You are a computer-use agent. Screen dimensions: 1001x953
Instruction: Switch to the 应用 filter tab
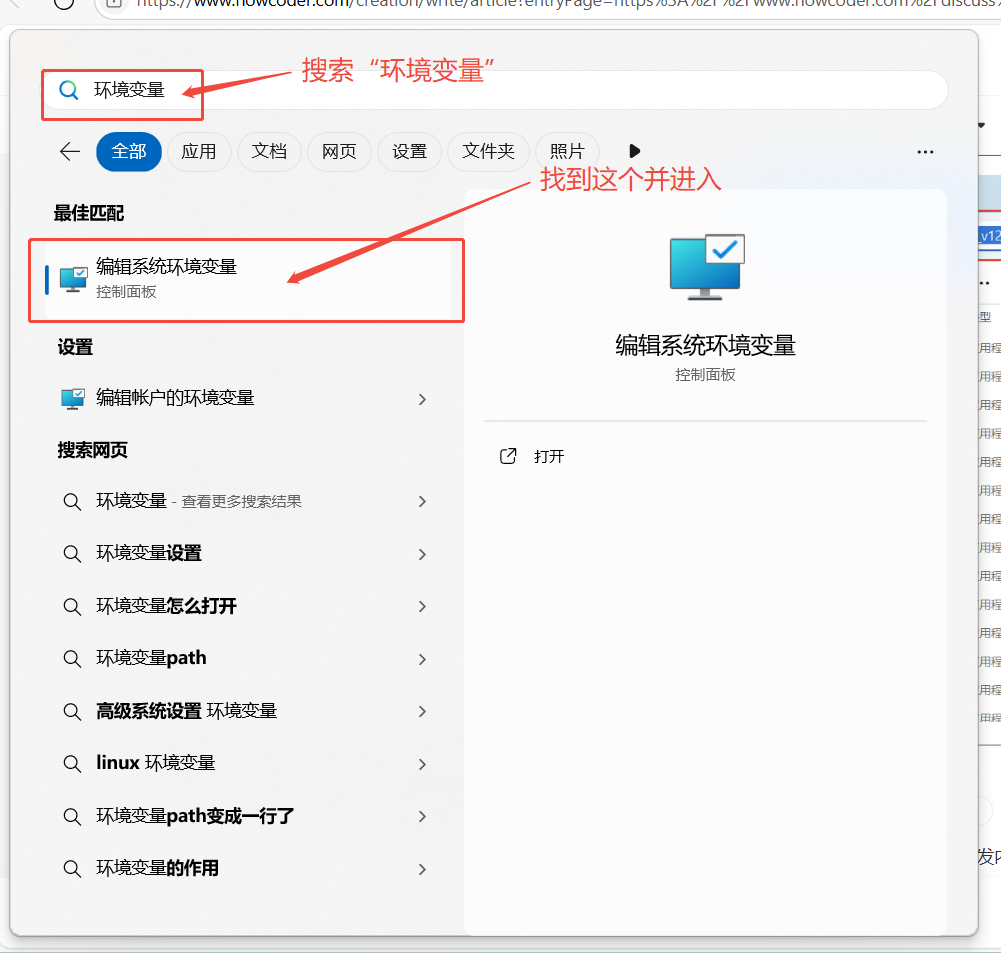click(x=199, y=151)
